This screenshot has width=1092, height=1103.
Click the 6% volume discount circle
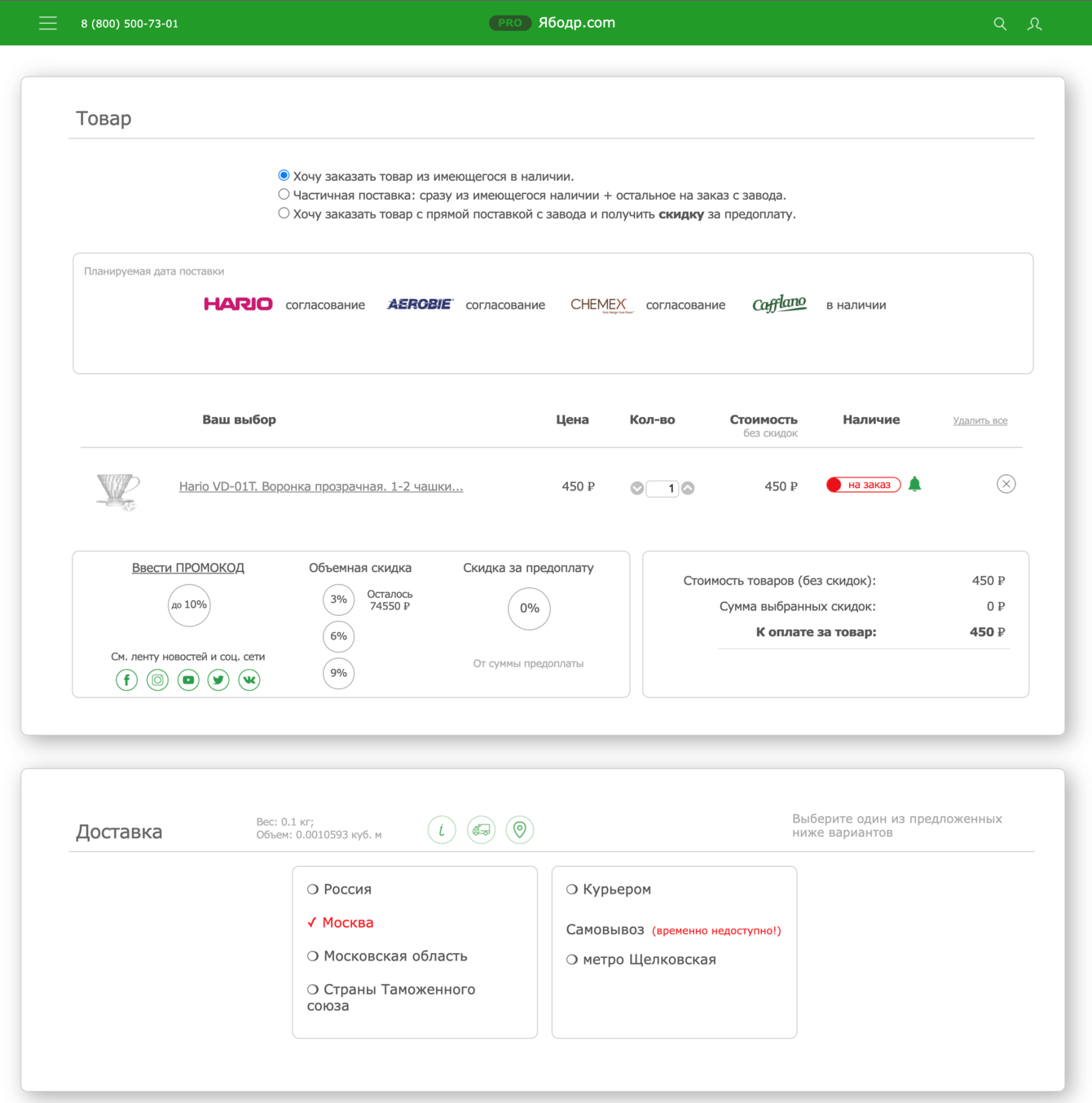339,636
